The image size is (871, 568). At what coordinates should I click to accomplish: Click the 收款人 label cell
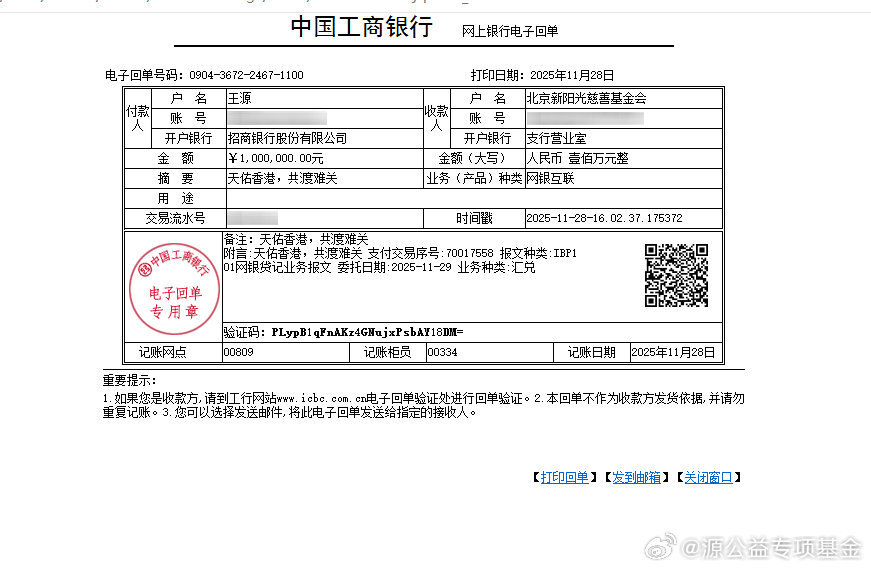(x=437, y=118)
